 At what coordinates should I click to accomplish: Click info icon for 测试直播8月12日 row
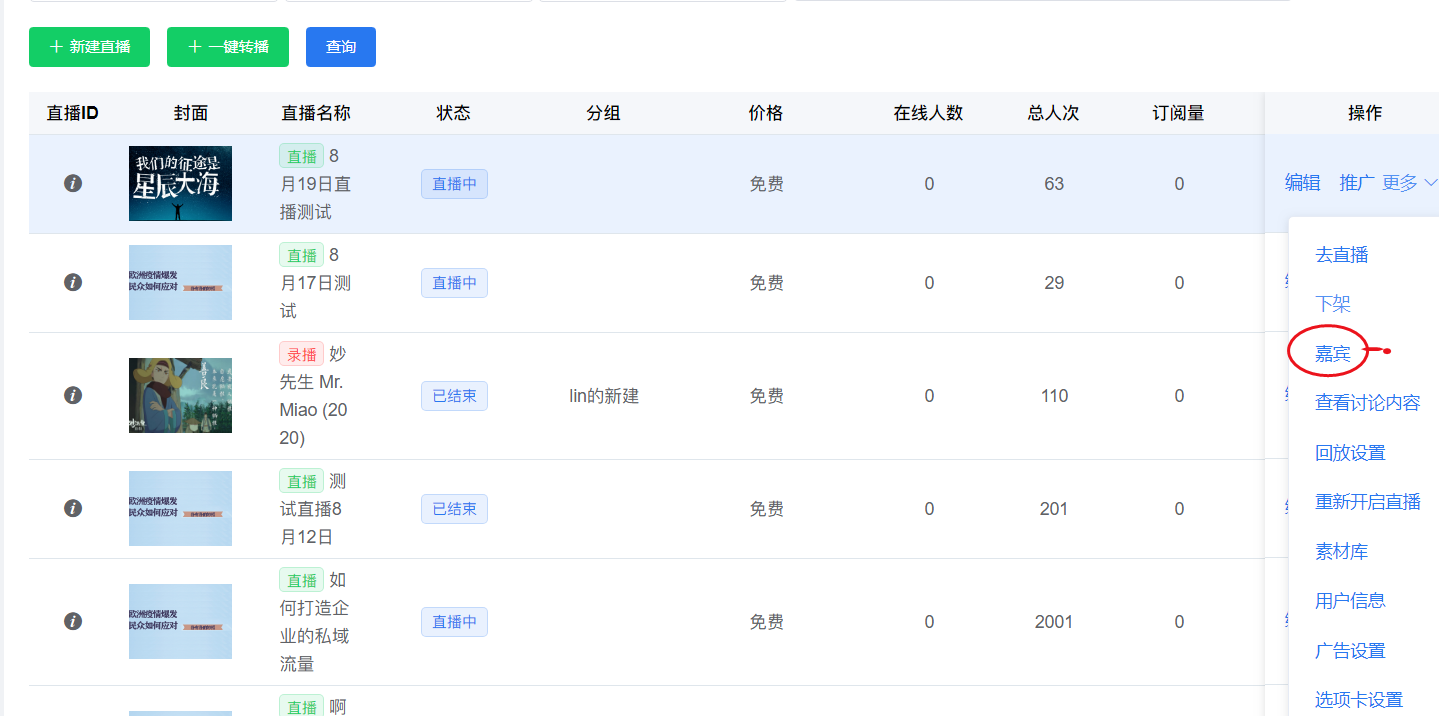pos(72,509)
